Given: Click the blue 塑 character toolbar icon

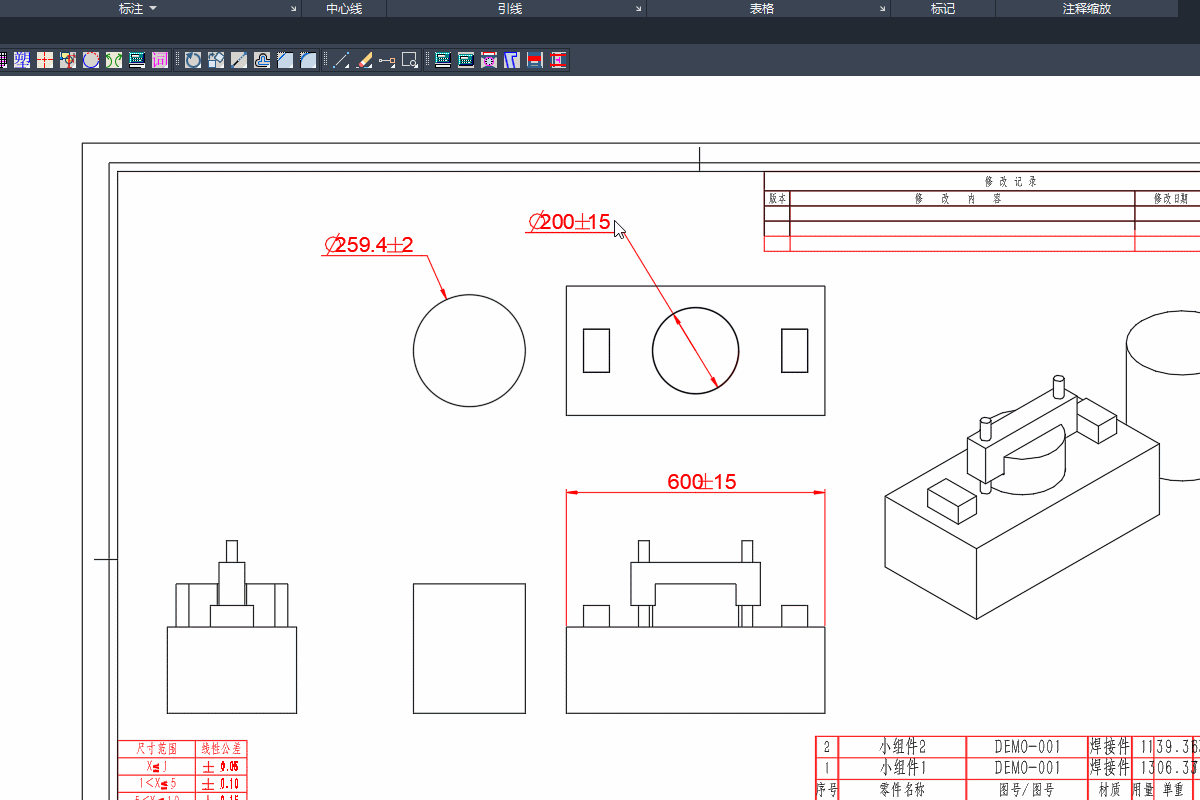Looking at the screenshot, I should tap(21, 60).
